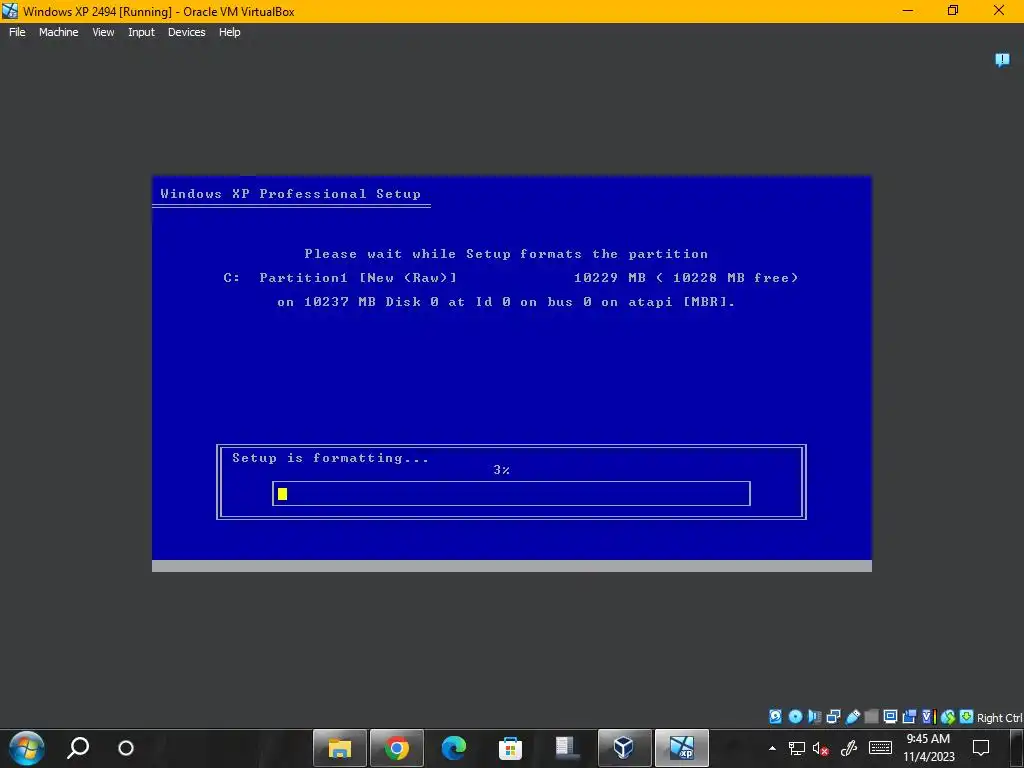
Task: Click 'Setup is formatting...' text
Action: pos(330,458)
